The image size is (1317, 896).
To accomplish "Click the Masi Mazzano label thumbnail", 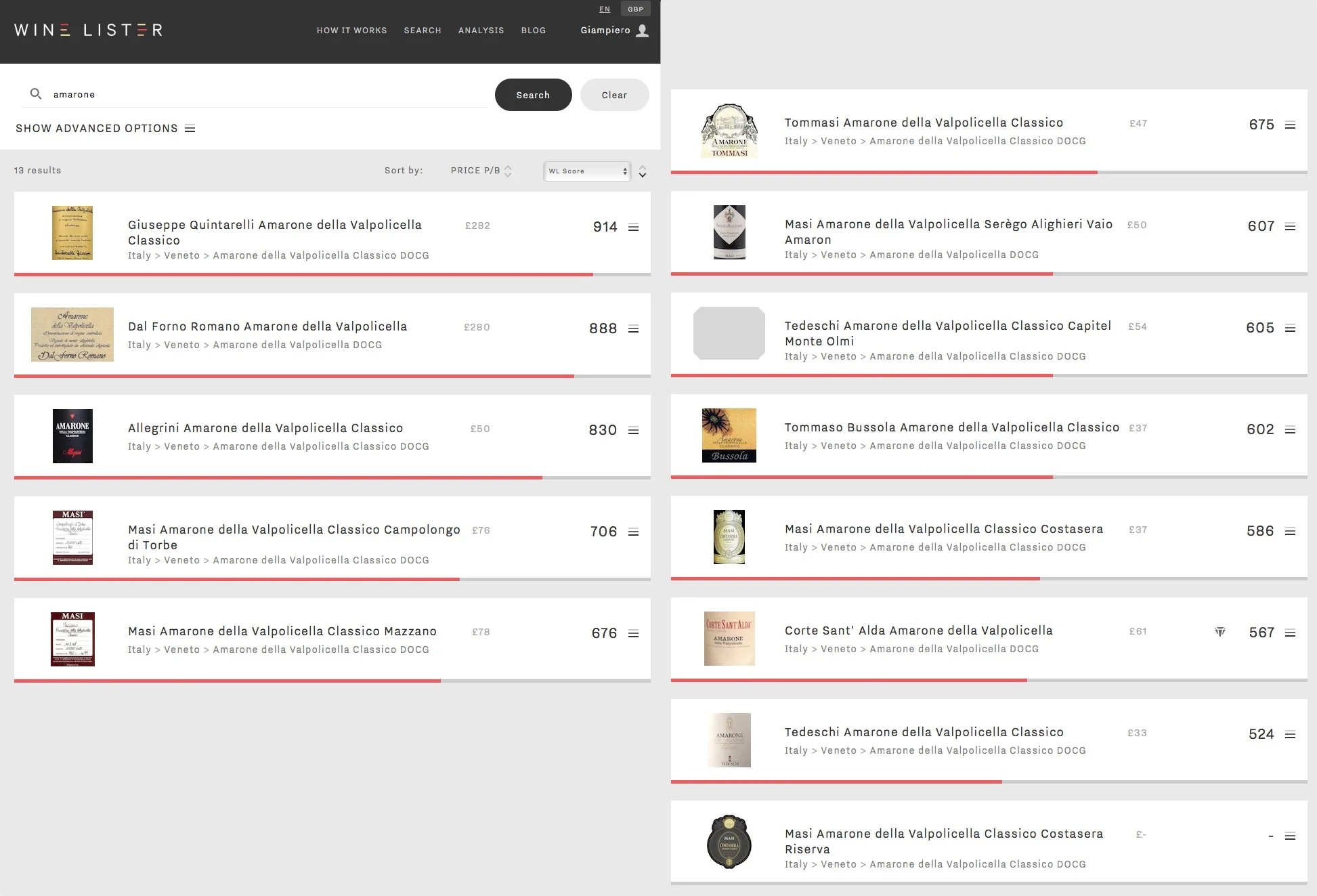I will [72, 639].
